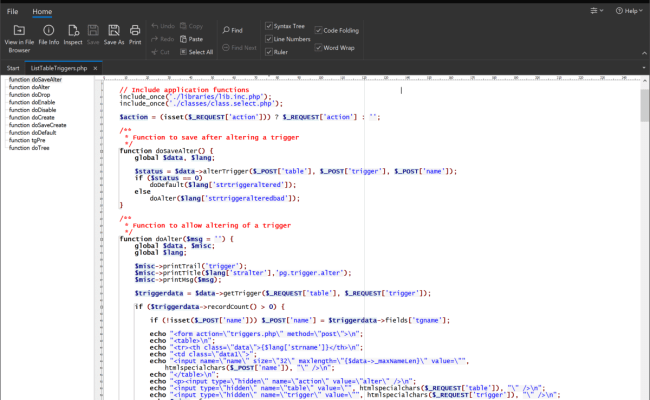Open the File menu
Image resolution: width=650 pixels, height=400 pixels.
pos(12,12)
